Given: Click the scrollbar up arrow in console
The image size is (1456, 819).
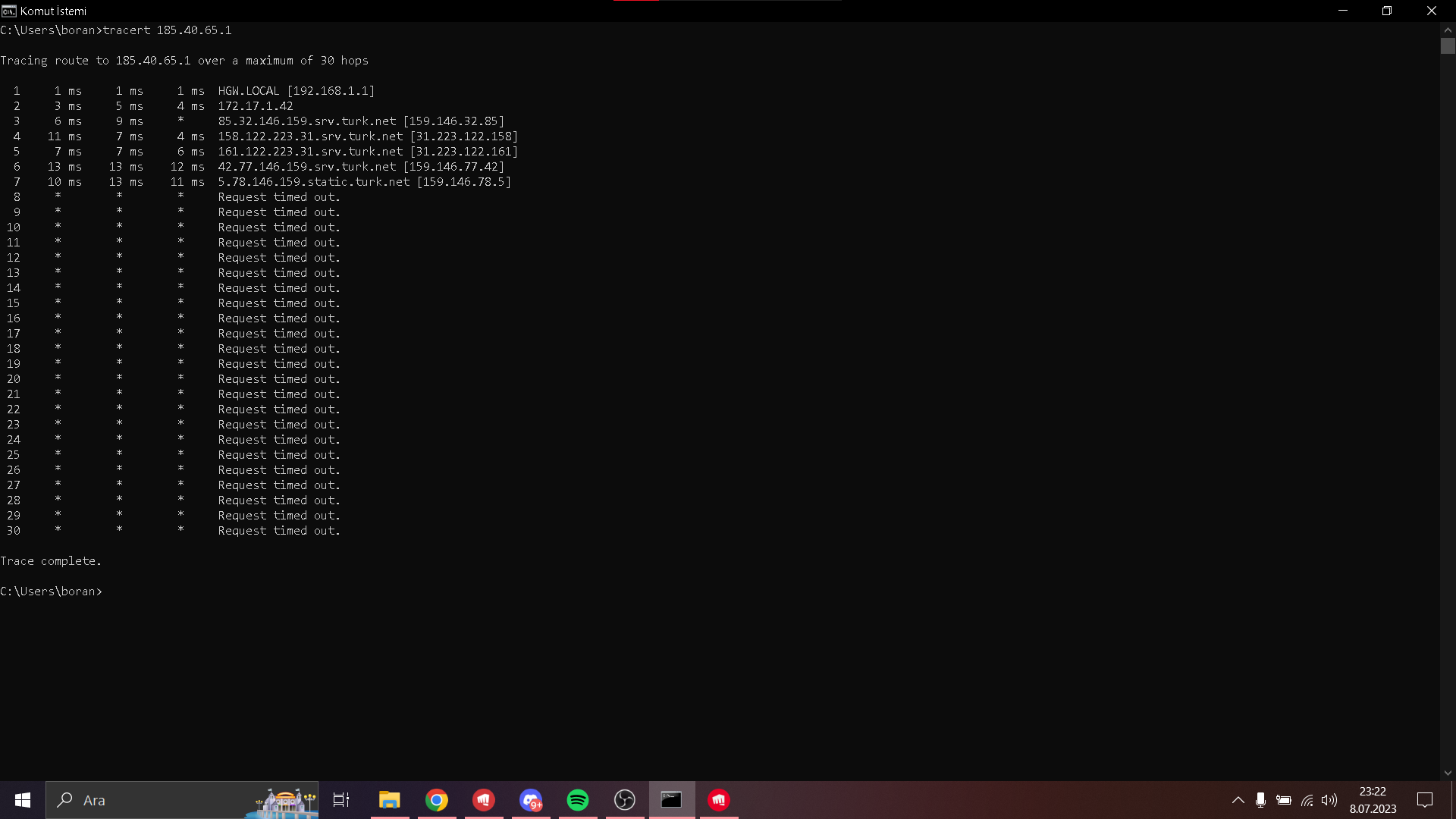Looking at the screenshot, I should 1448,30.
